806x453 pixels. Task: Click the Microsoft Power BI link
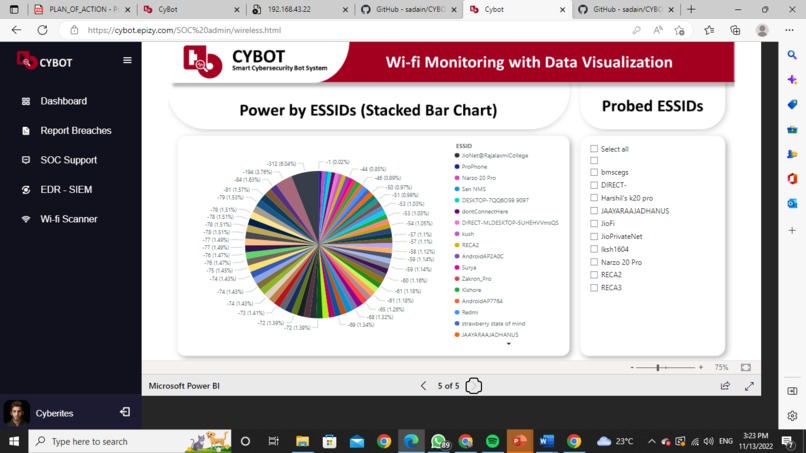click(x=184, y=386)
